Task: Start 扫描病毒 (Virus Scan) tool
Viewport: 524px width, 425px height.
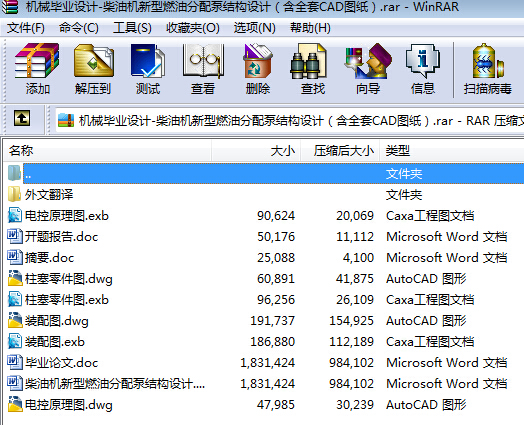Action: (488, 61)
